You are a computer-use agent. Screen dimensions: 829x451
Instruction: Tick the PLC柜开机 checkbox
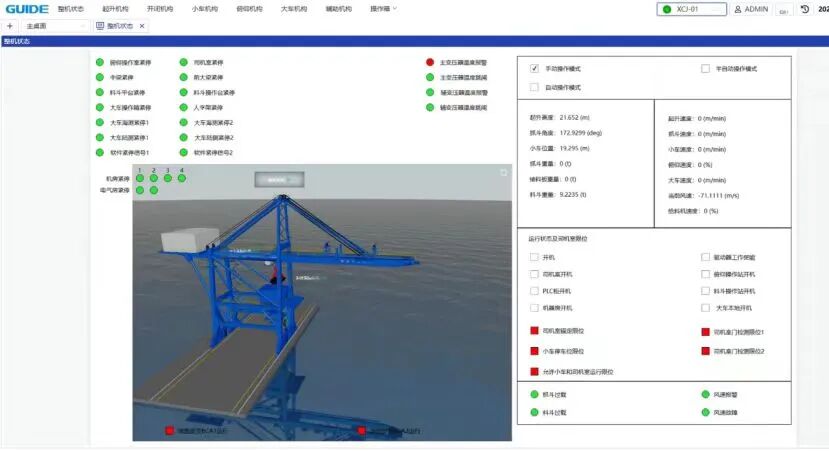point(534,291)
